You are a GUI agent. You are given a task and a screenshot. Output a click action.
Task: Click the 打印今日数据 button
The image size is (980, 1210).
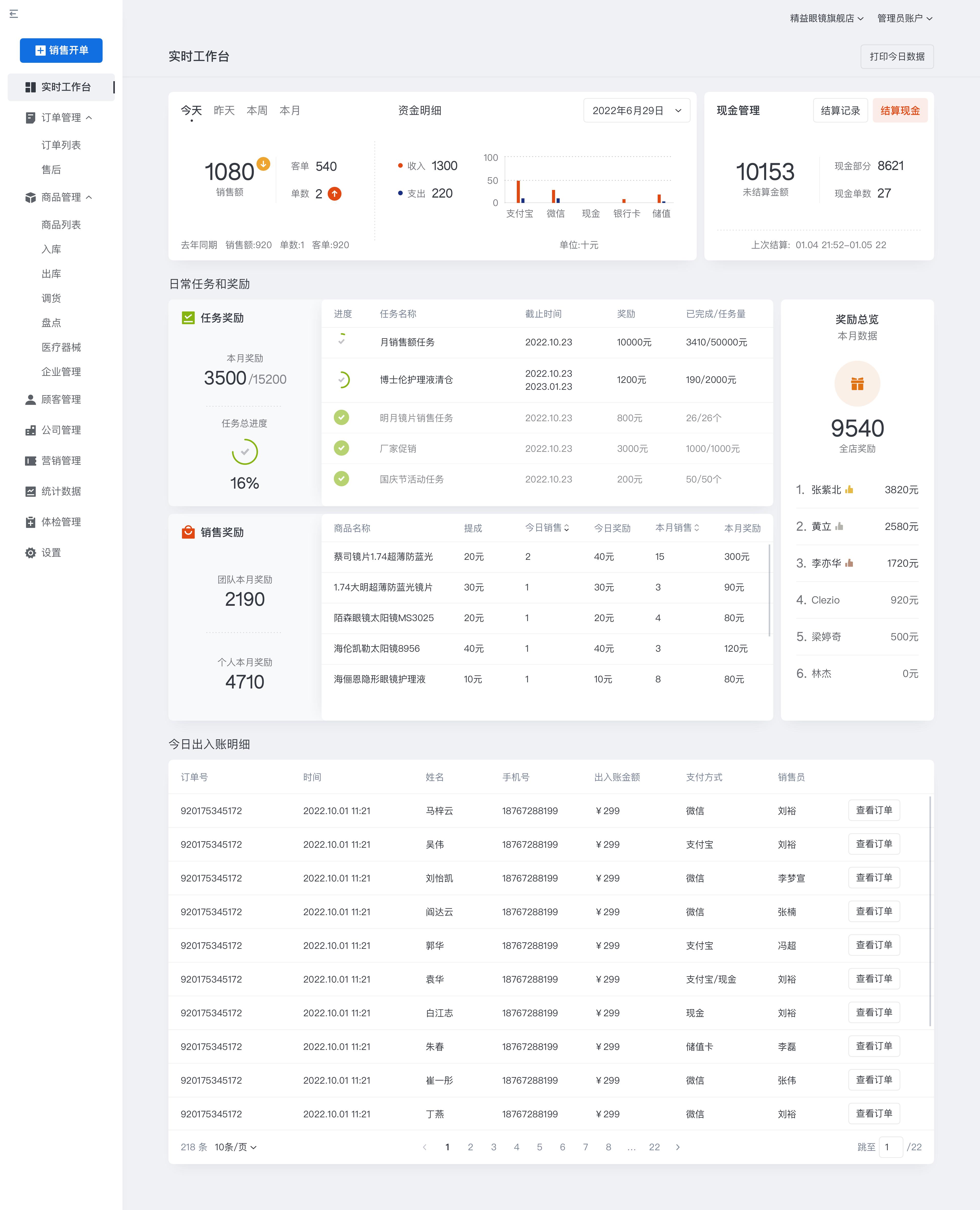pyautogui.click(x=897, y=56)
